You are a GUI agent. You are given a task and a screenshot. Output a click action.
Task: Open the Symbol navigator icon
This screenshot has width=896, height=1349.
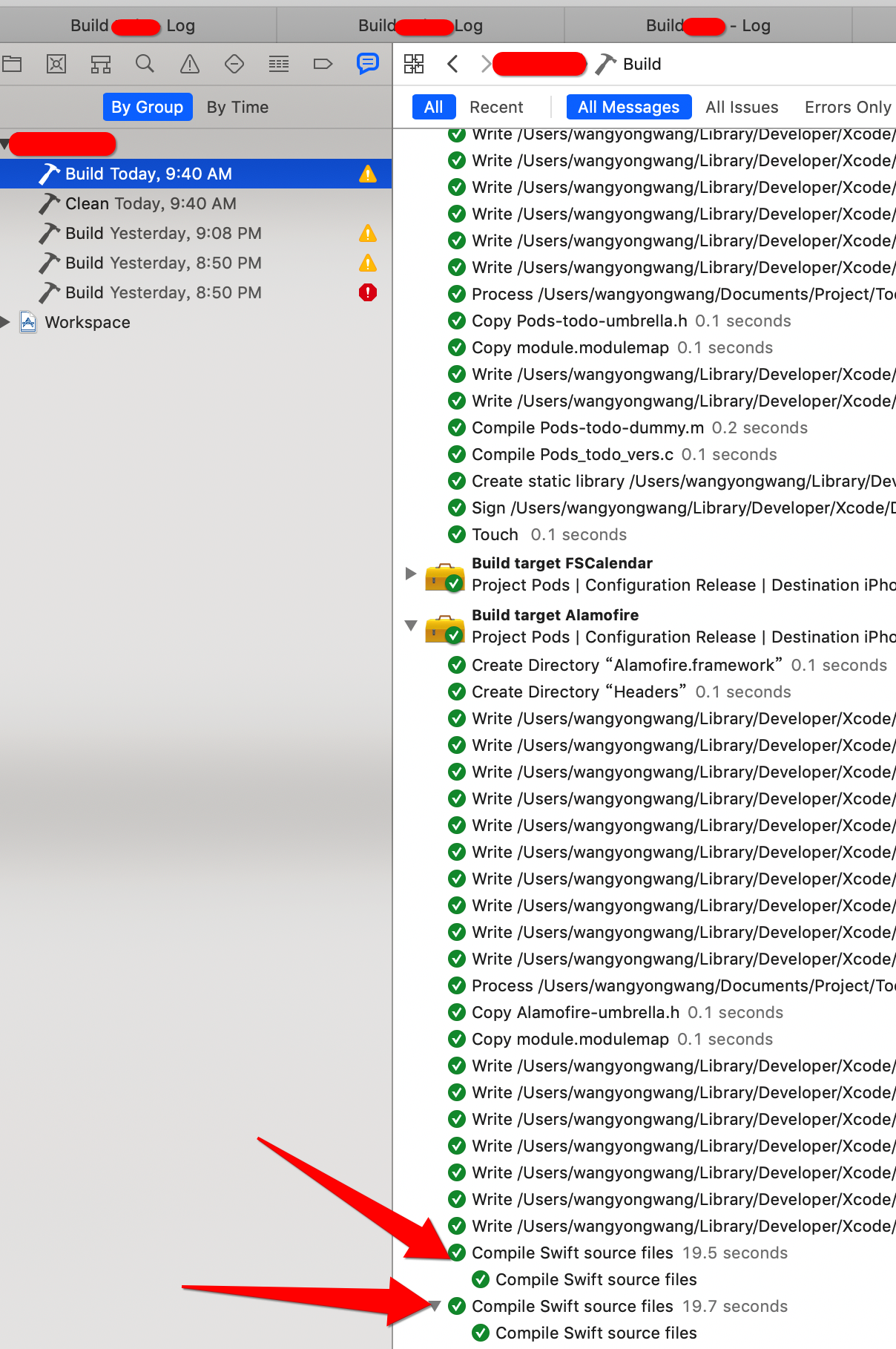(x=101, y=64)
